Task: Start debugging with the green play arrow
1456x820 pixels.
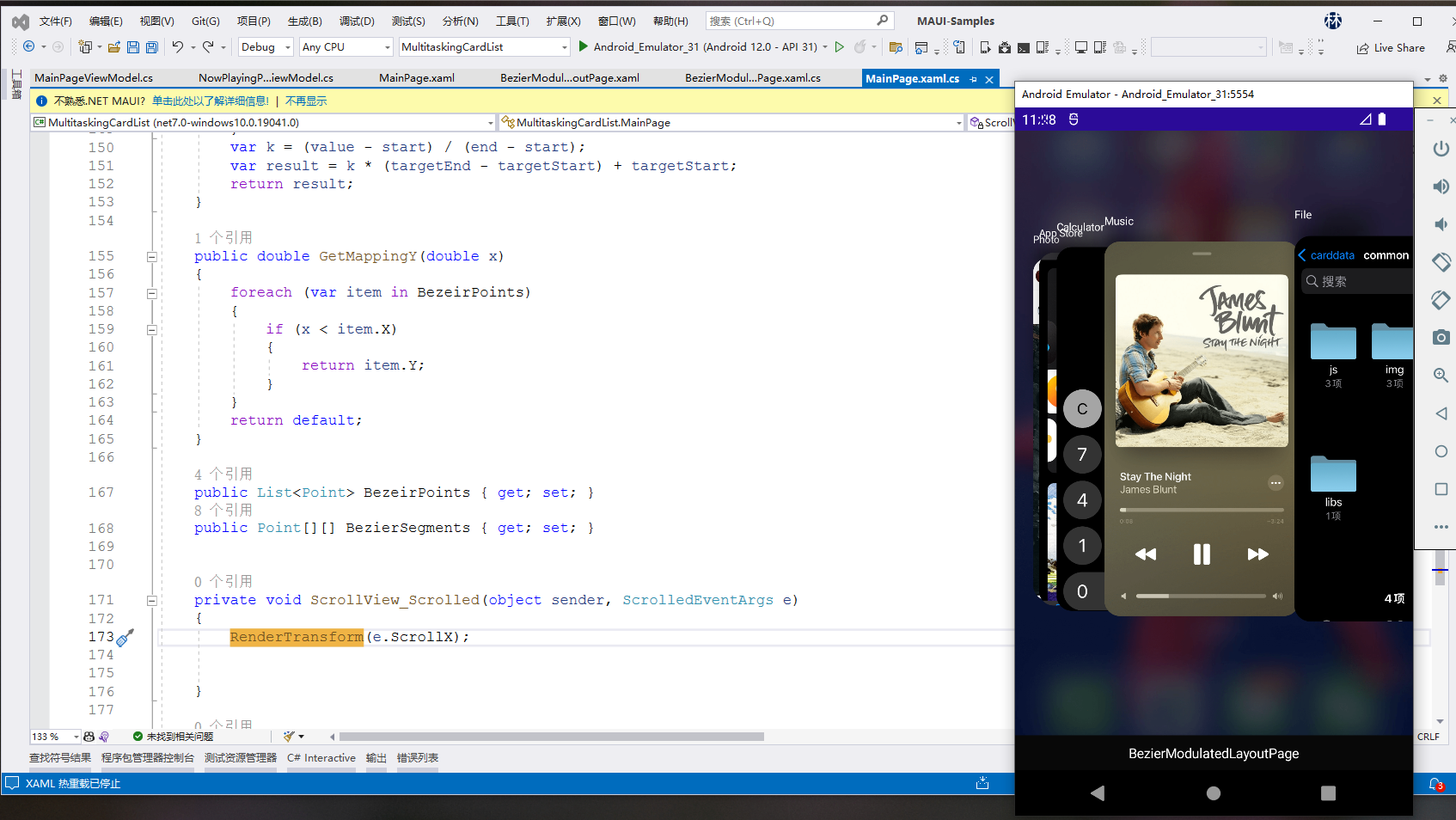Action: 584,46
